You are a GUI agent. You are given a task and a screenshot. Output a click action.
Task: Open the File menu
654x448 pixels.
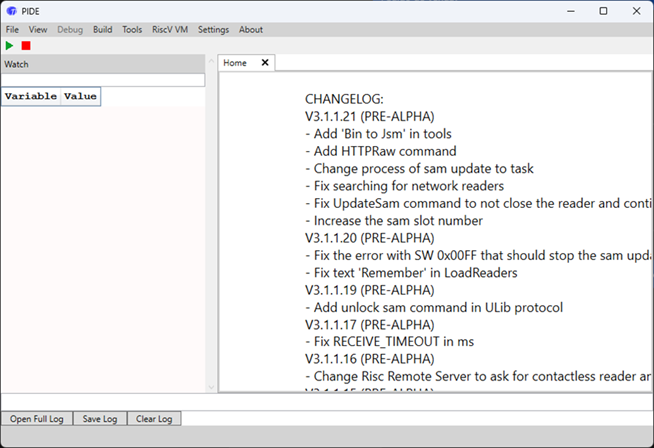pos(12,30)
